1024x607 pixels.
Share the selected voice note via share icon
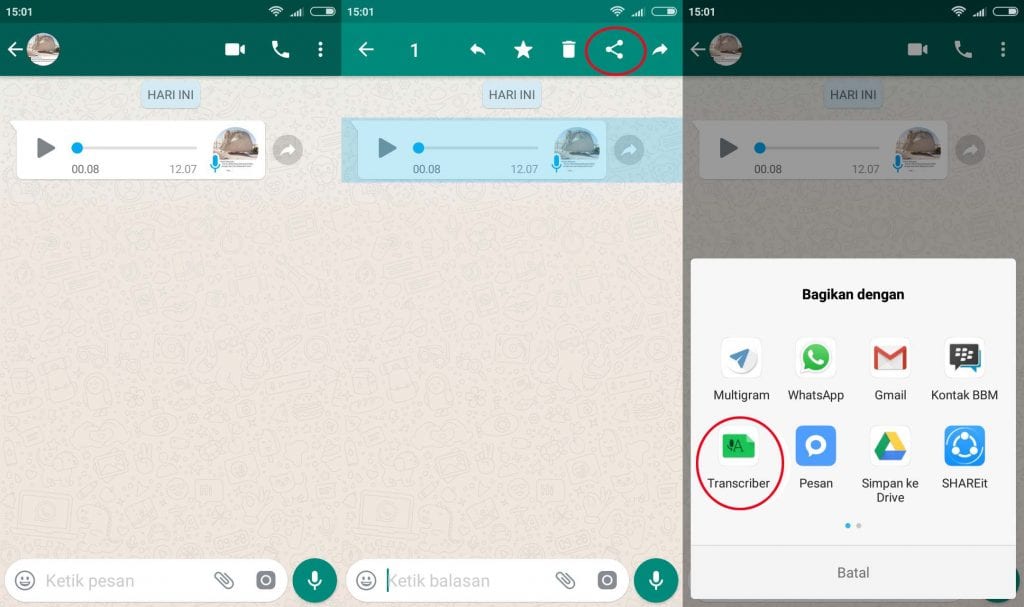[x=614, y=50]
